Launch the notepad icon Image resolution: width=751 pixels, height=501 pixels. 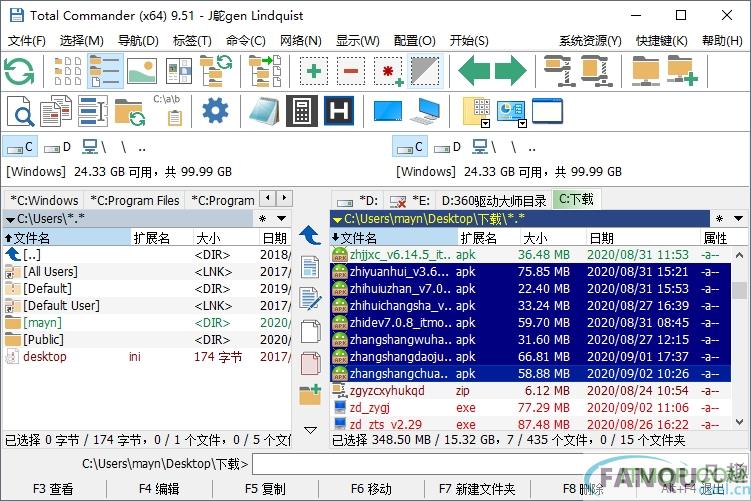(264, 111)
